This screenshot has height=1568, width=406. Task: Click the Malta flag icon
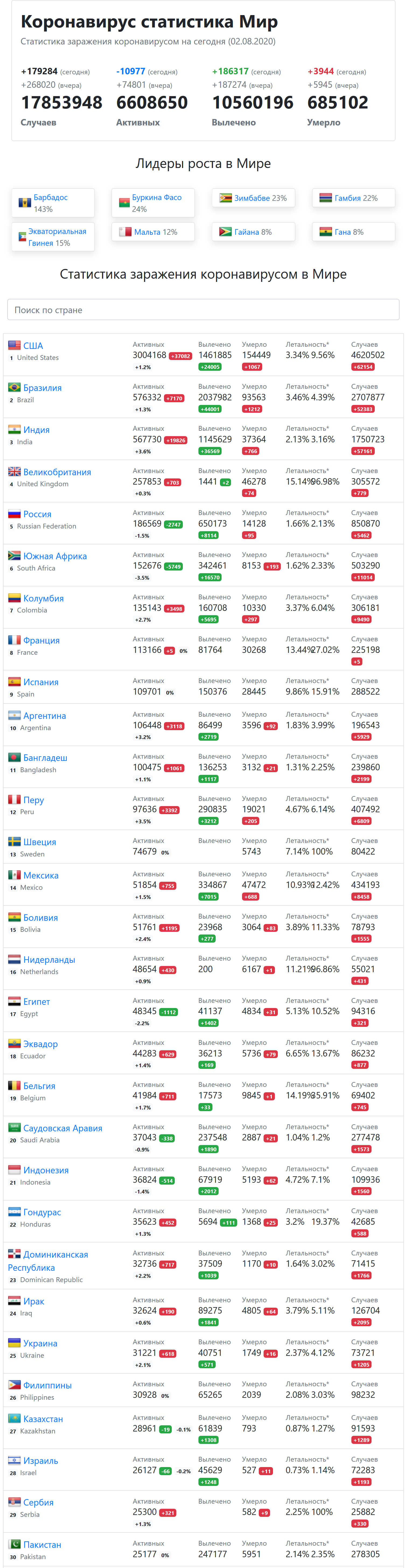click(125, 232)
